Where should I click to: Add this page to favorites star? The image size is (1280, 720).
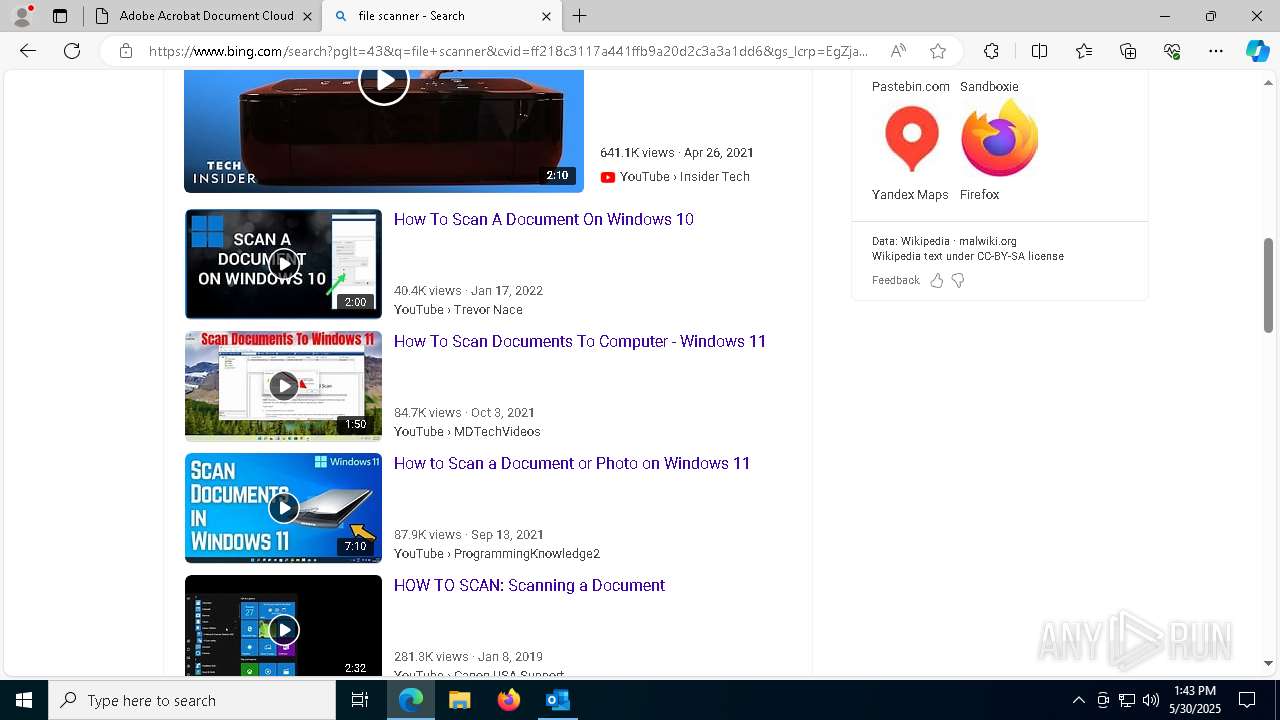pyautogui.click(x=937, y=51)
